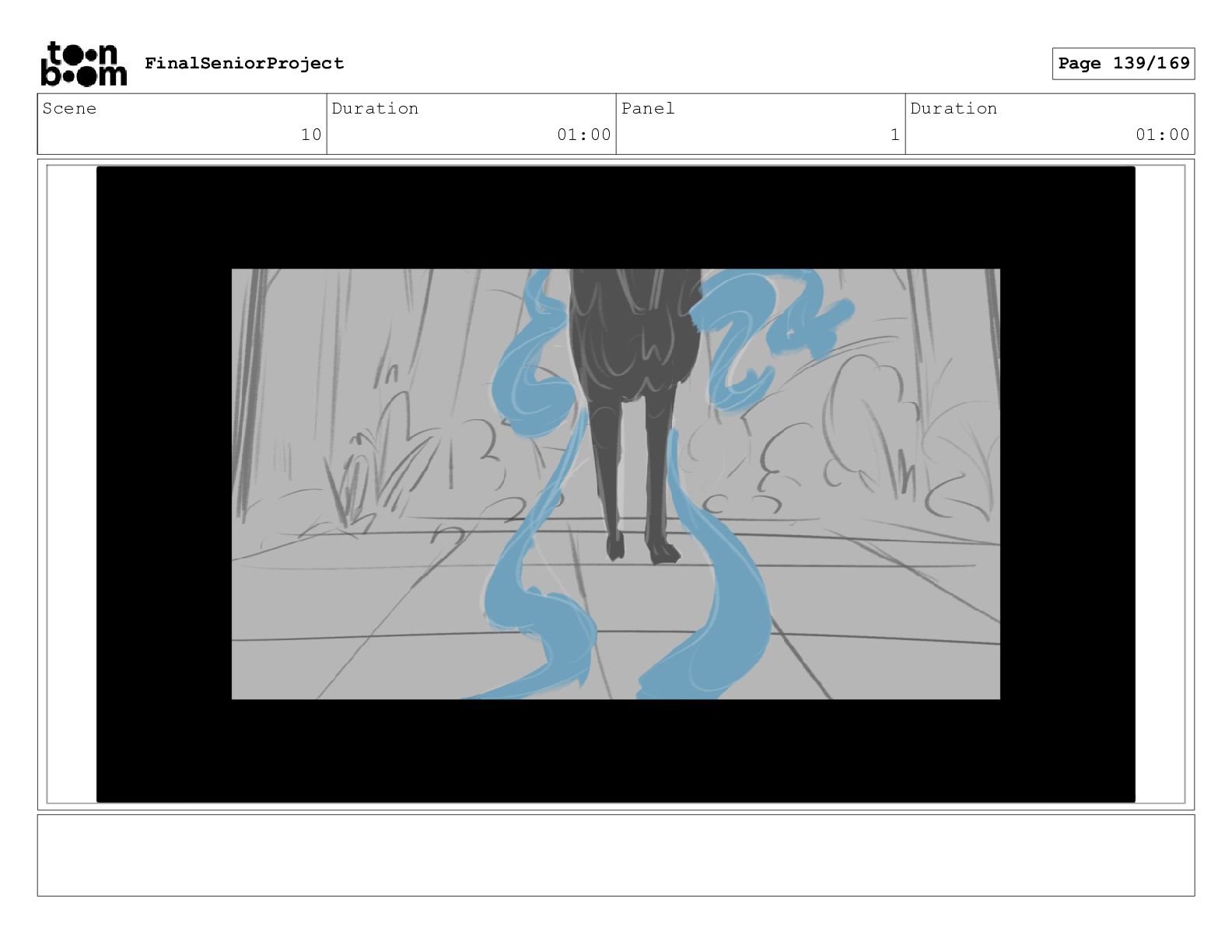The height and width of the screenshot is (952, 1232).
Task: Click the Toon Boom logo
Action: 83,63
